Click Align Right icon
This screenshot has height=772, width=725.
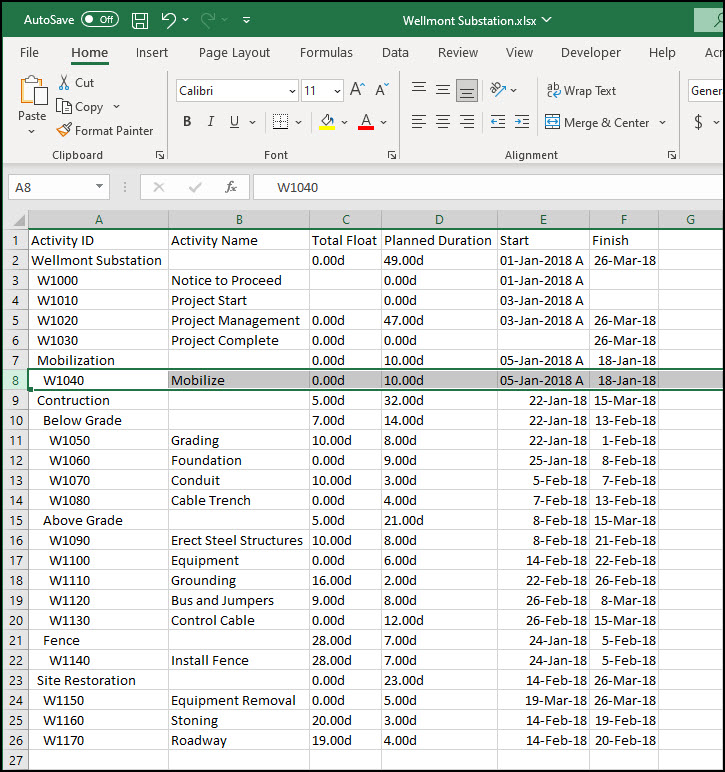click(467, 122)
